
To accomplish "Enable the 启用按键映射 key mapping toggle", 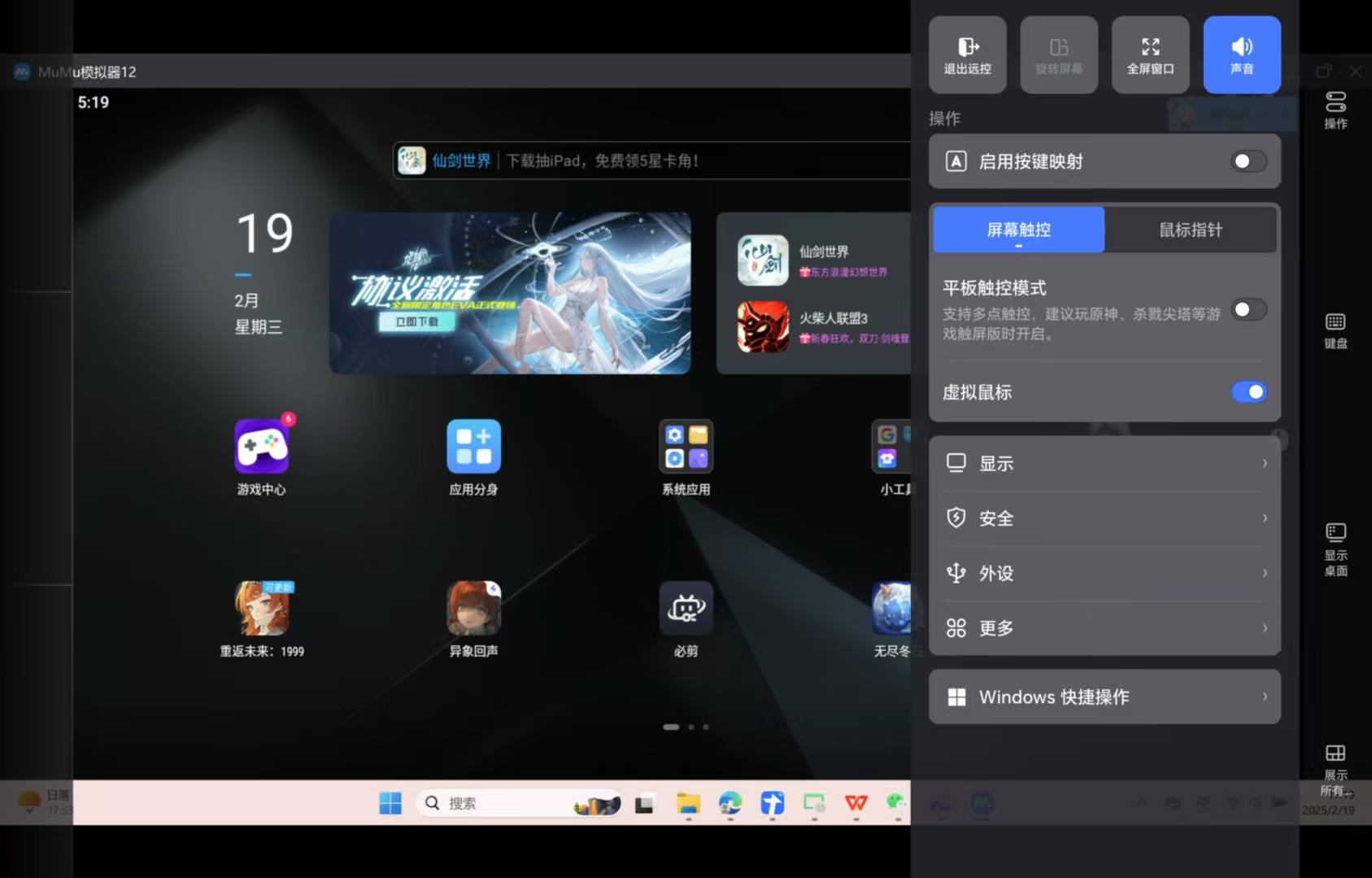I will tap(1248, 161).
